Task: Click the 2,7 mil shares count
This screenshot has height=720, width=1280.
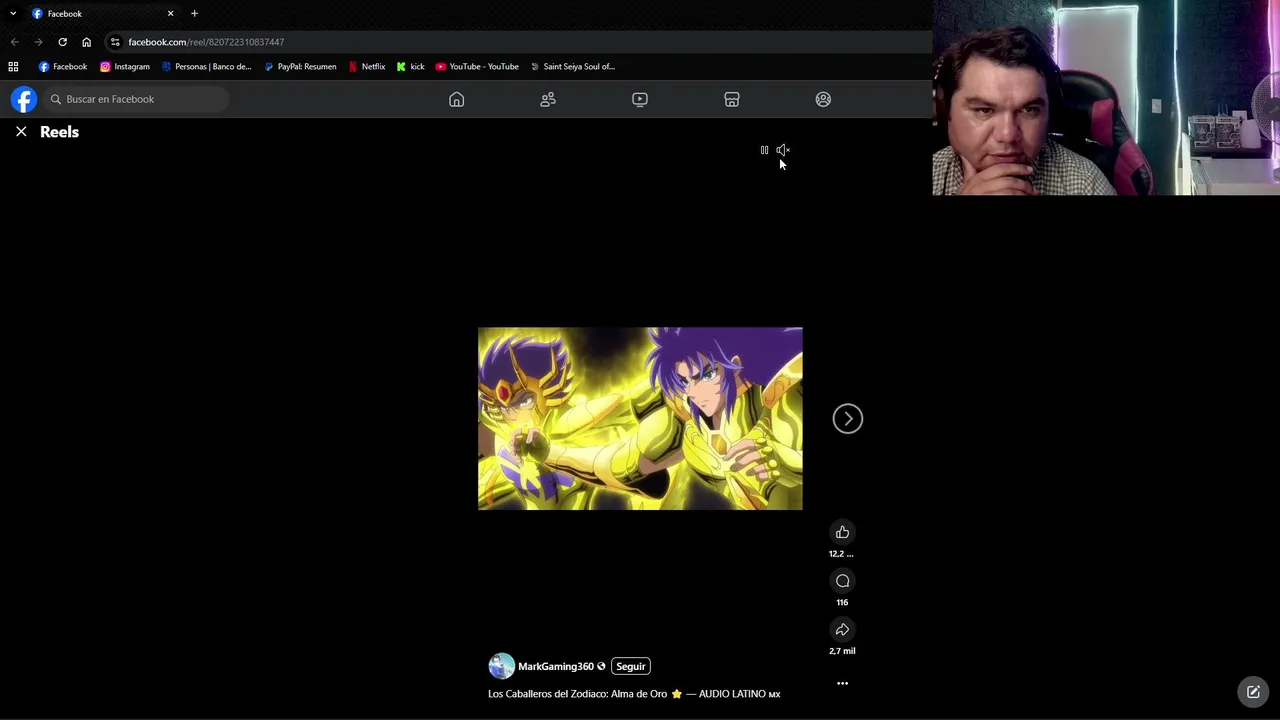Action: (x=842, y=651)
